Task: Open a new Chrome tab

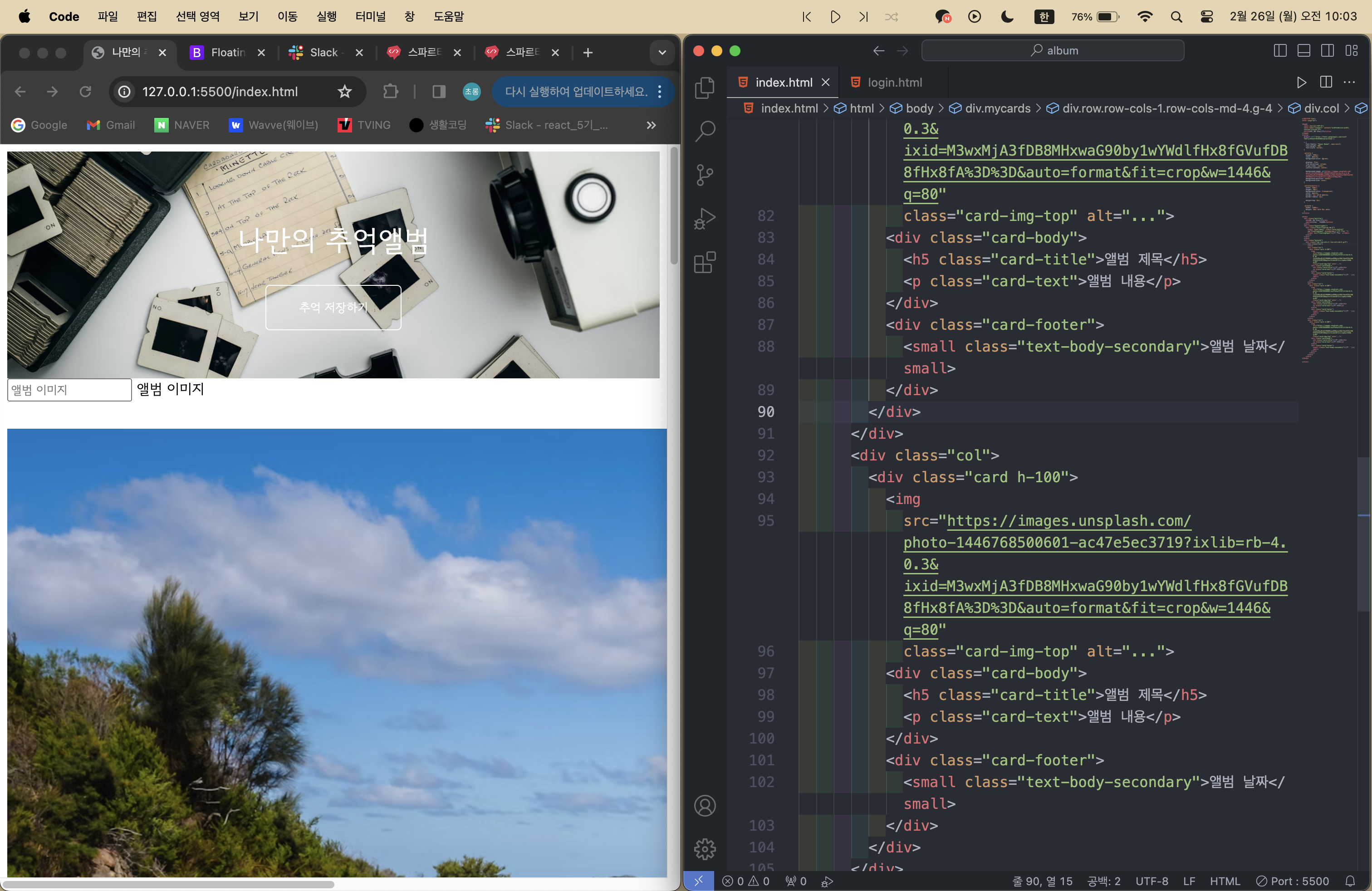Action: (x=588, y=53)
